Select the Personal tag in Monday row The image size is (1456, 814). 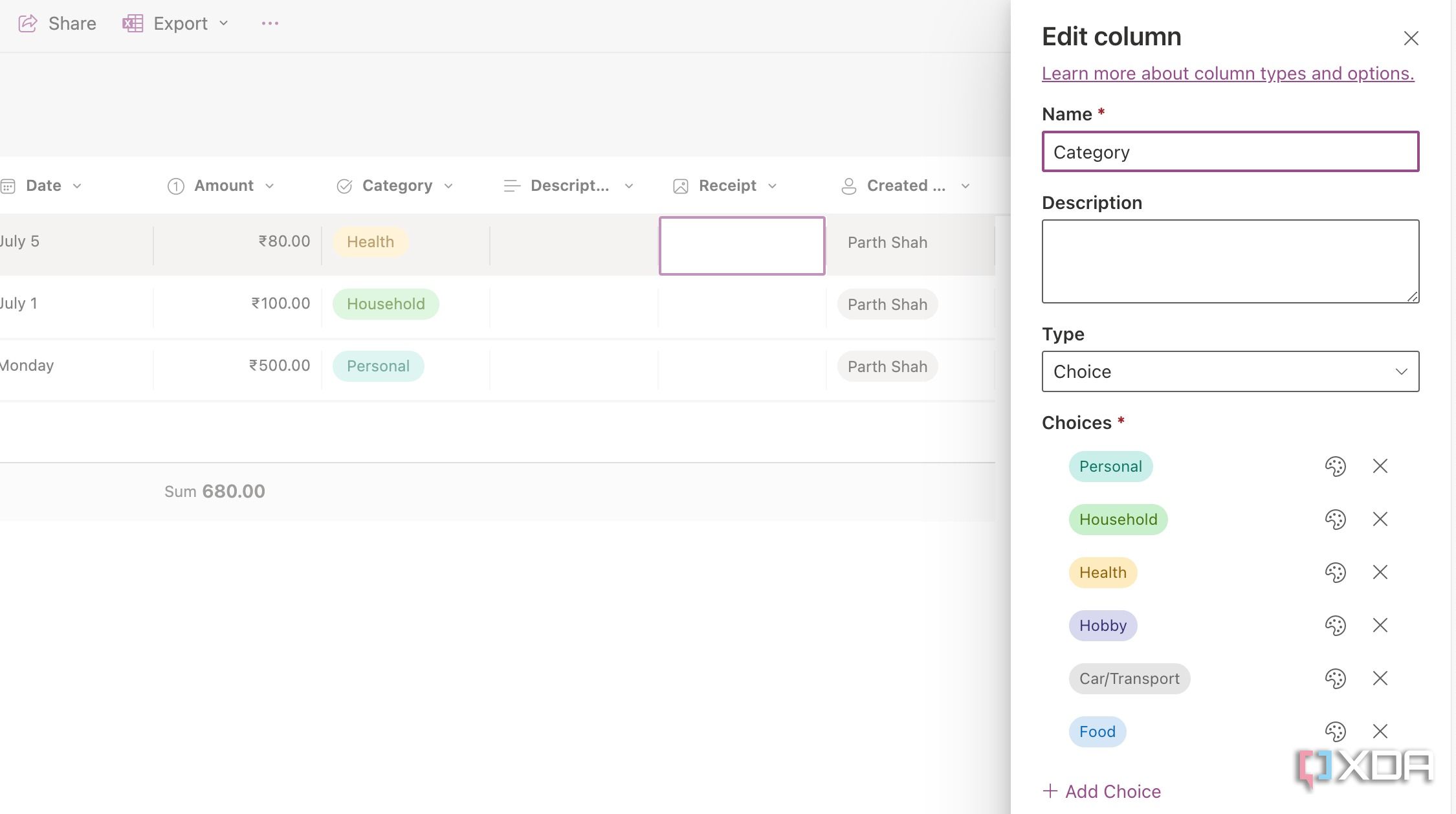point(378,366)
